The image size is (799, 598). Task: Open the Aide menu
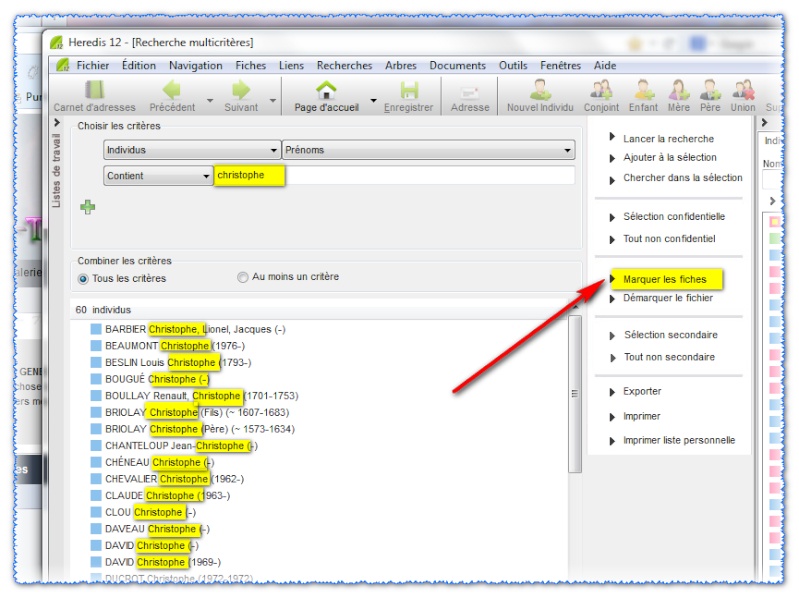click(x=605, y=65)
